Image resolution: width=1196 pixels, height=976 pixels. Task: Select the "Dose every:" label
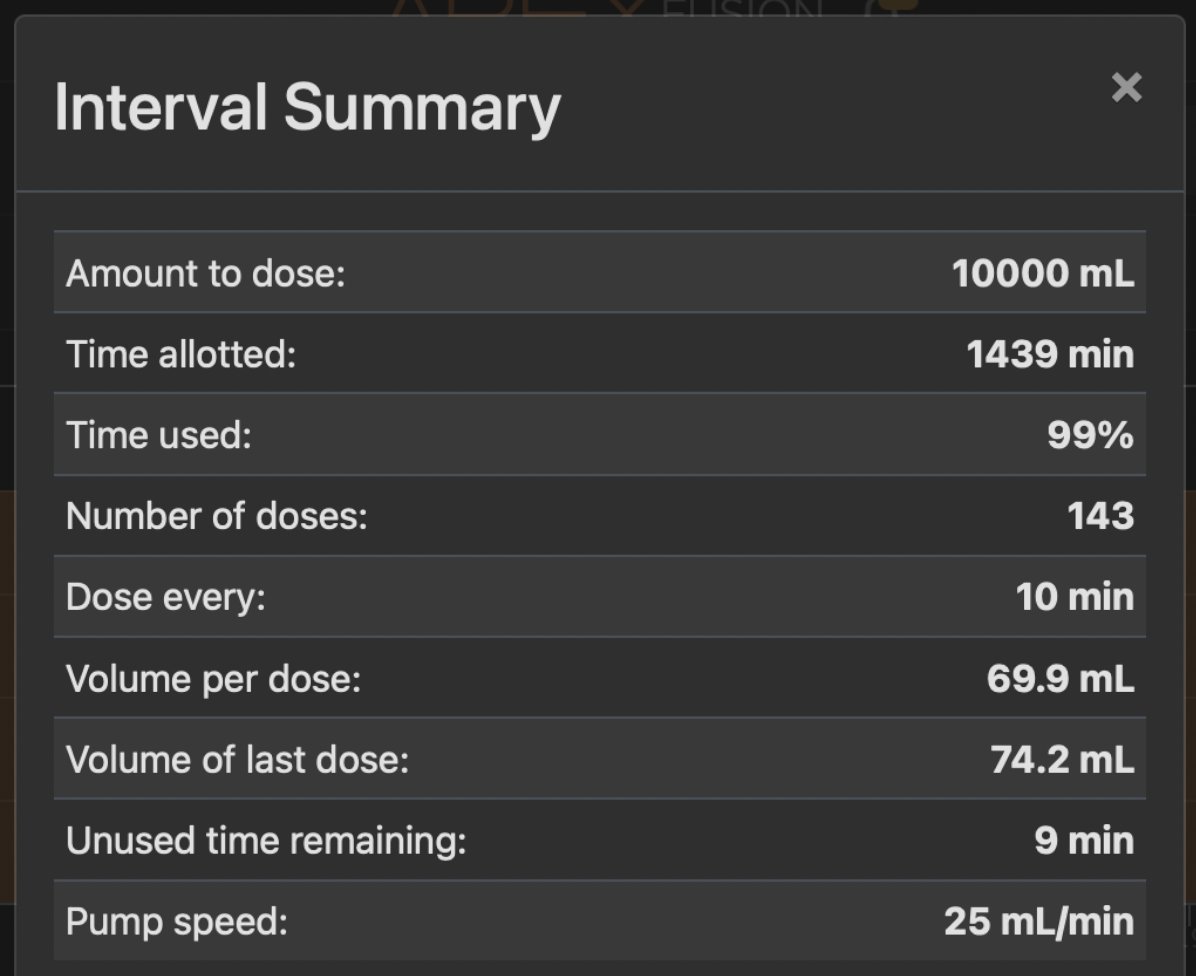click(166, 597)
